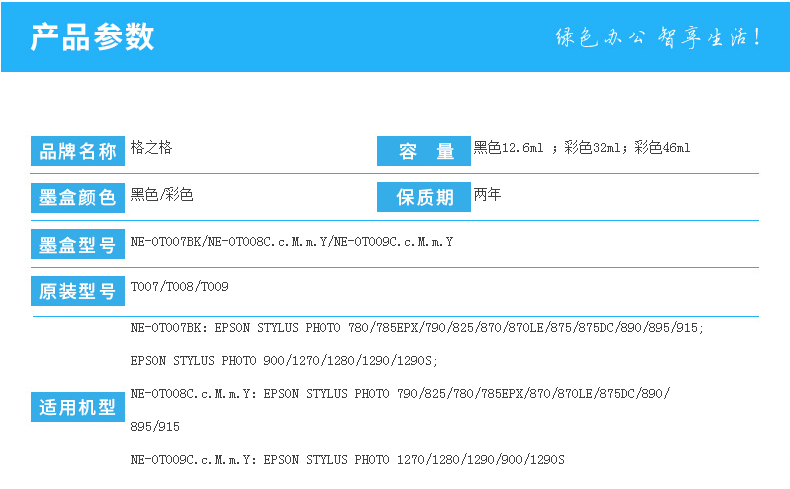Click the line starting NE-OT007BK: EPSON STYLUS PHOTO
The height and width of the screenshot is (489, 790).
(417, 328)
